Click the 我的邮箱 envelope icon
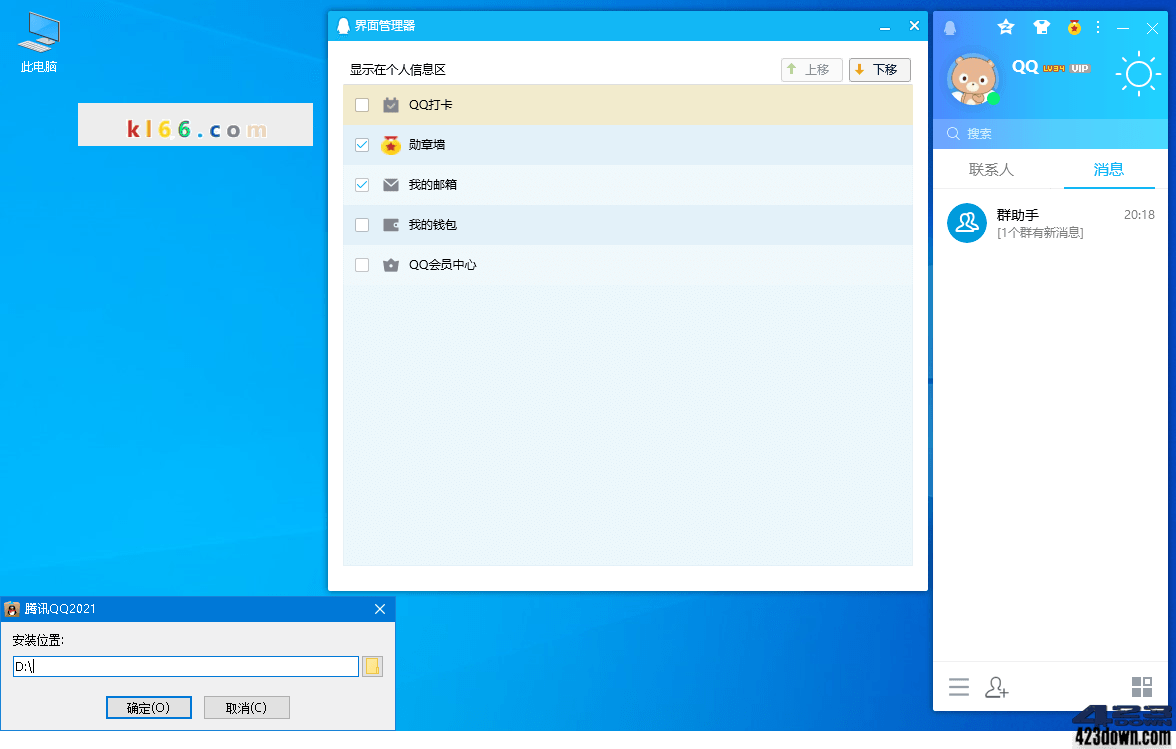The height and width of the screenshot is (749, 1176). pyautogui.click(x=391, y=184)
